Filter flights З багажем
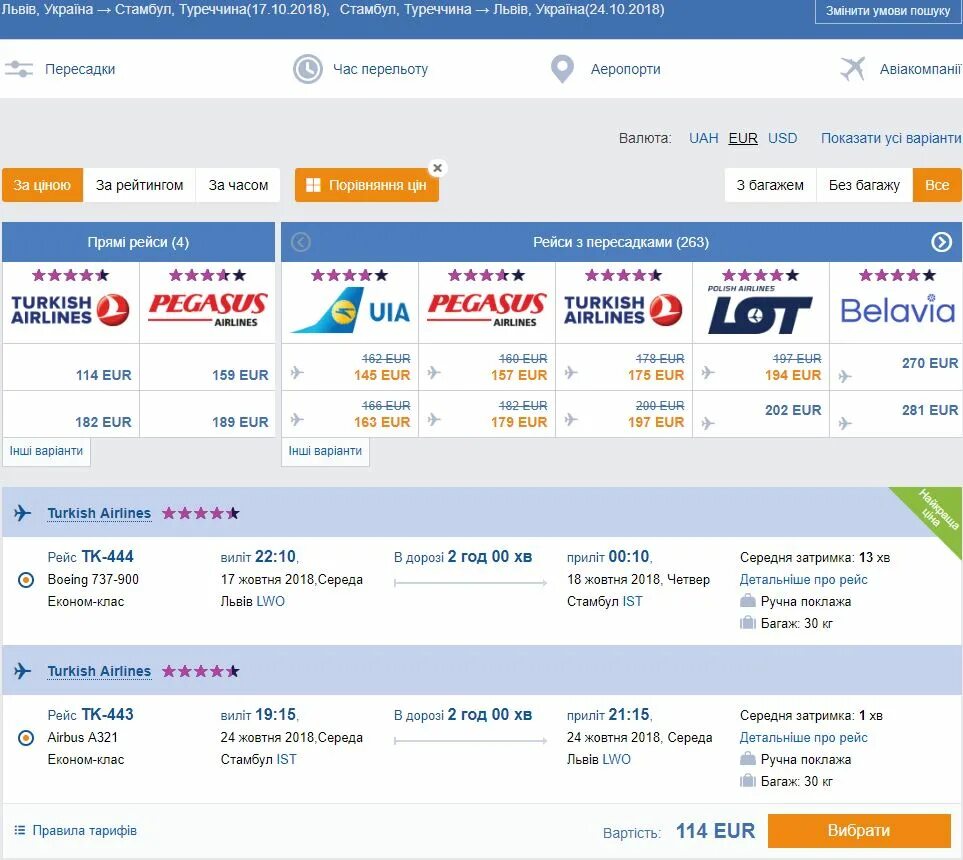This screenshot has height=860, width=963. pos(770,185)
